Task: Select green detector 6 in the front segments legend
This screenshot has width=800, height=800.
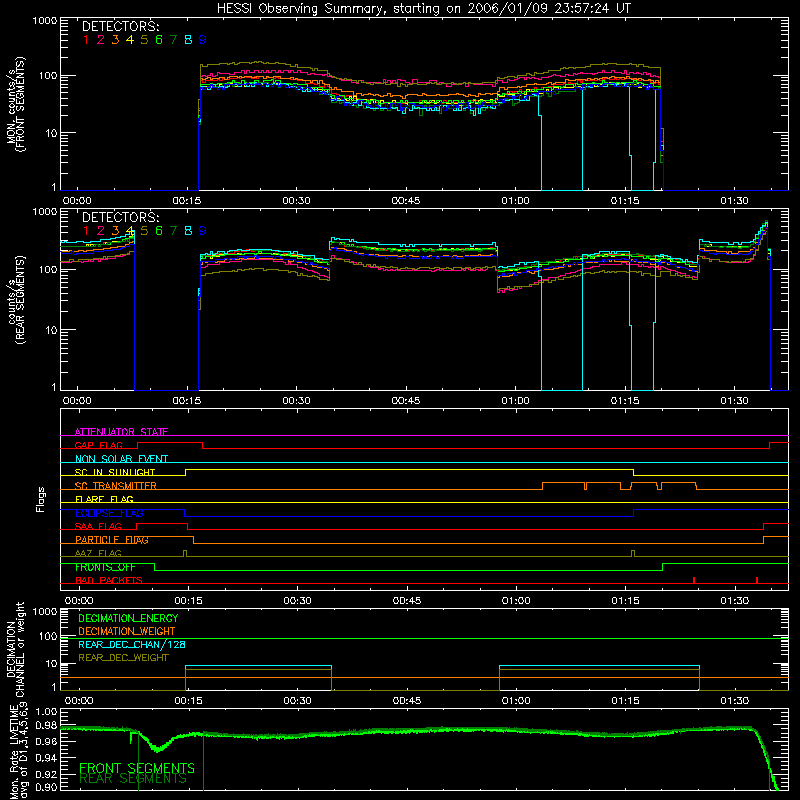Action: [159, 40]
